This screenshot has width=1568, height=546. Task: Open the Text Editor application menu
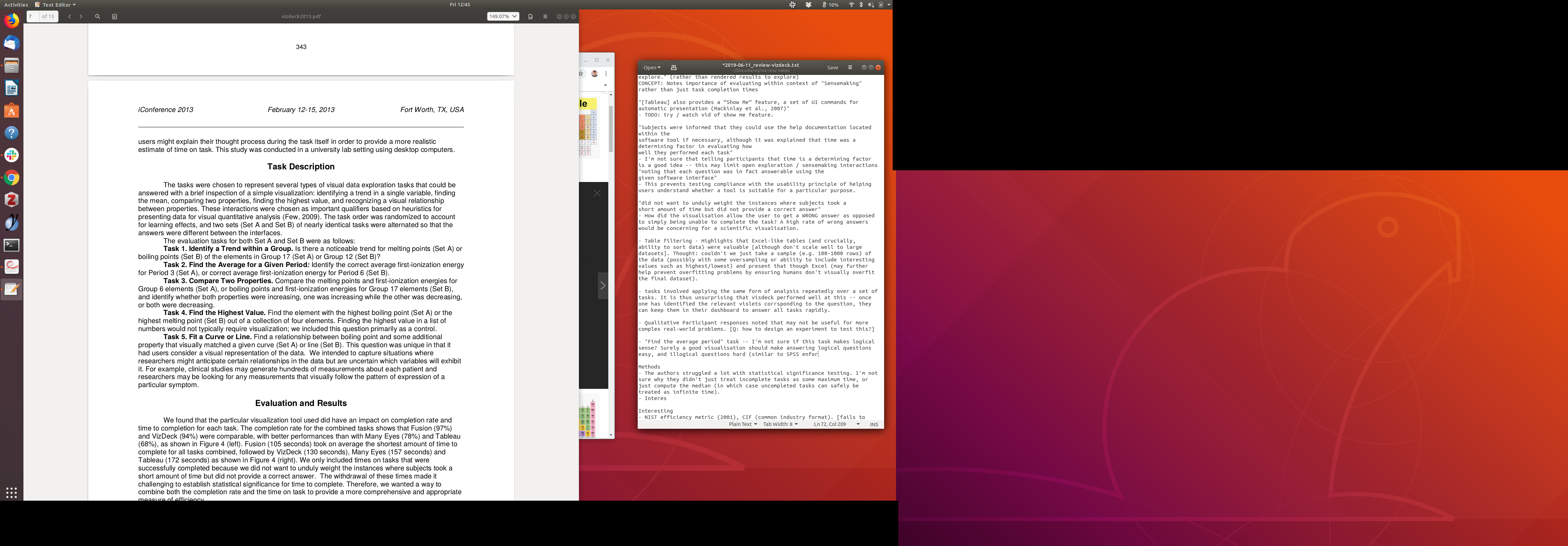(x=55, y=4)
